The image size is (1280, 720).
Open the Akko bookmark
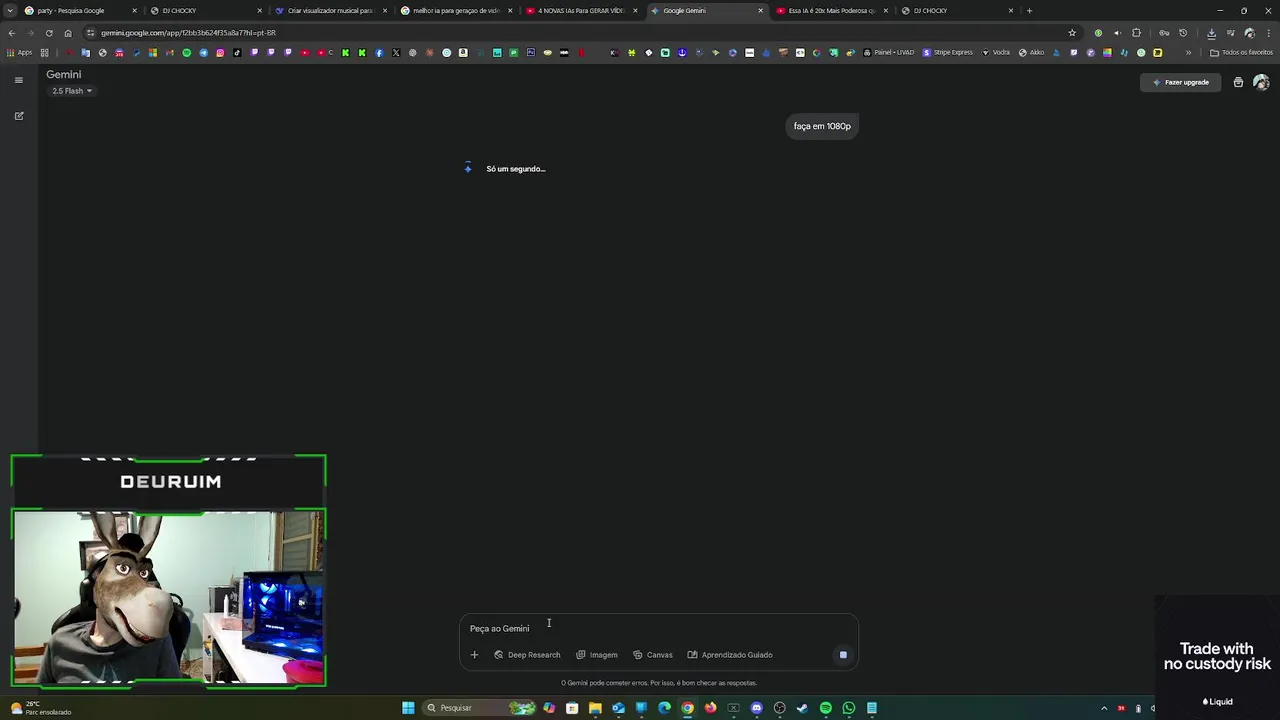tap(1031, 52)
